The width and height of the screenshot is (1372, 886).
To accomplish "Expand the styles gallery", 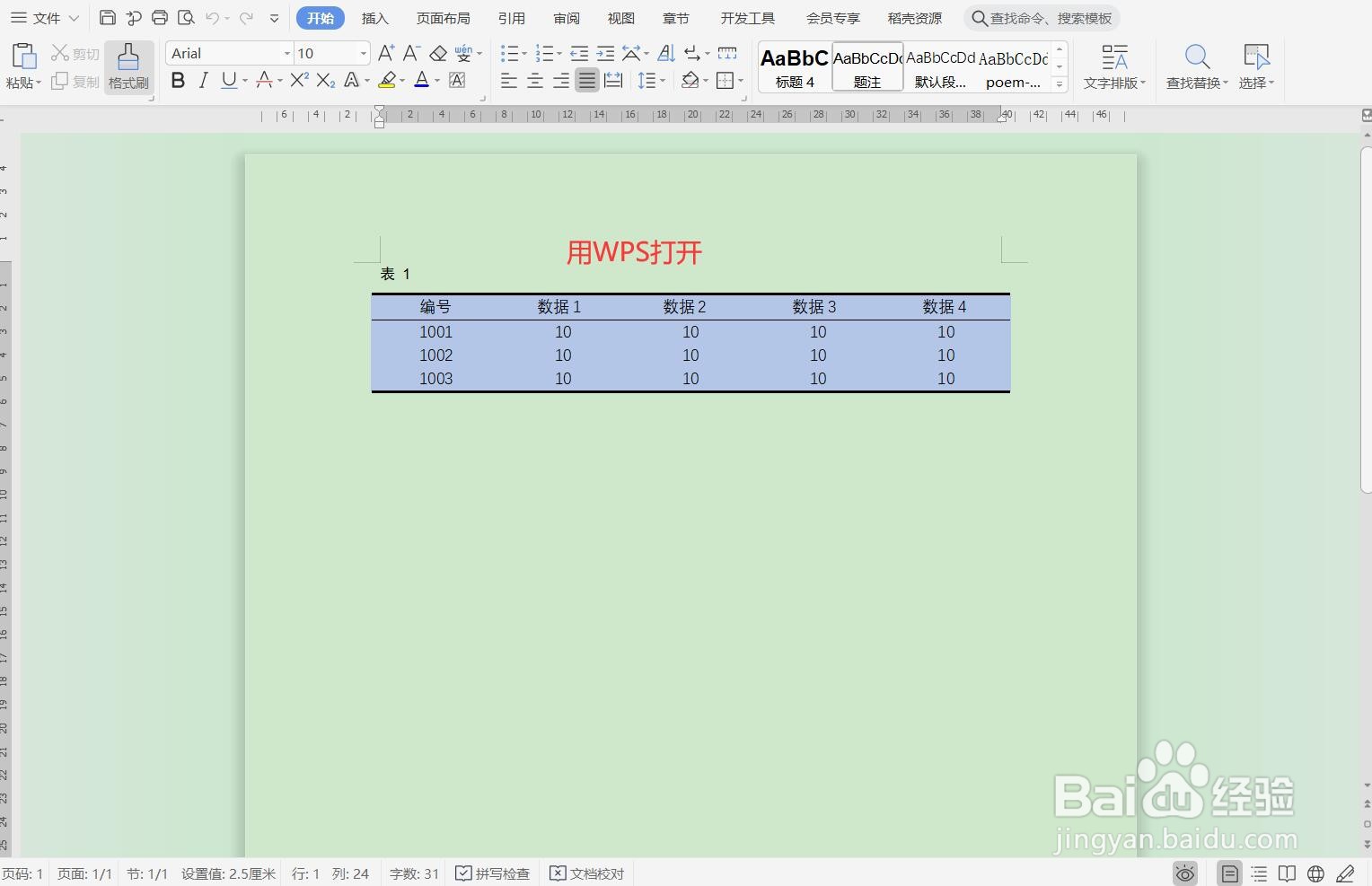I will [x=1060, y=84].
